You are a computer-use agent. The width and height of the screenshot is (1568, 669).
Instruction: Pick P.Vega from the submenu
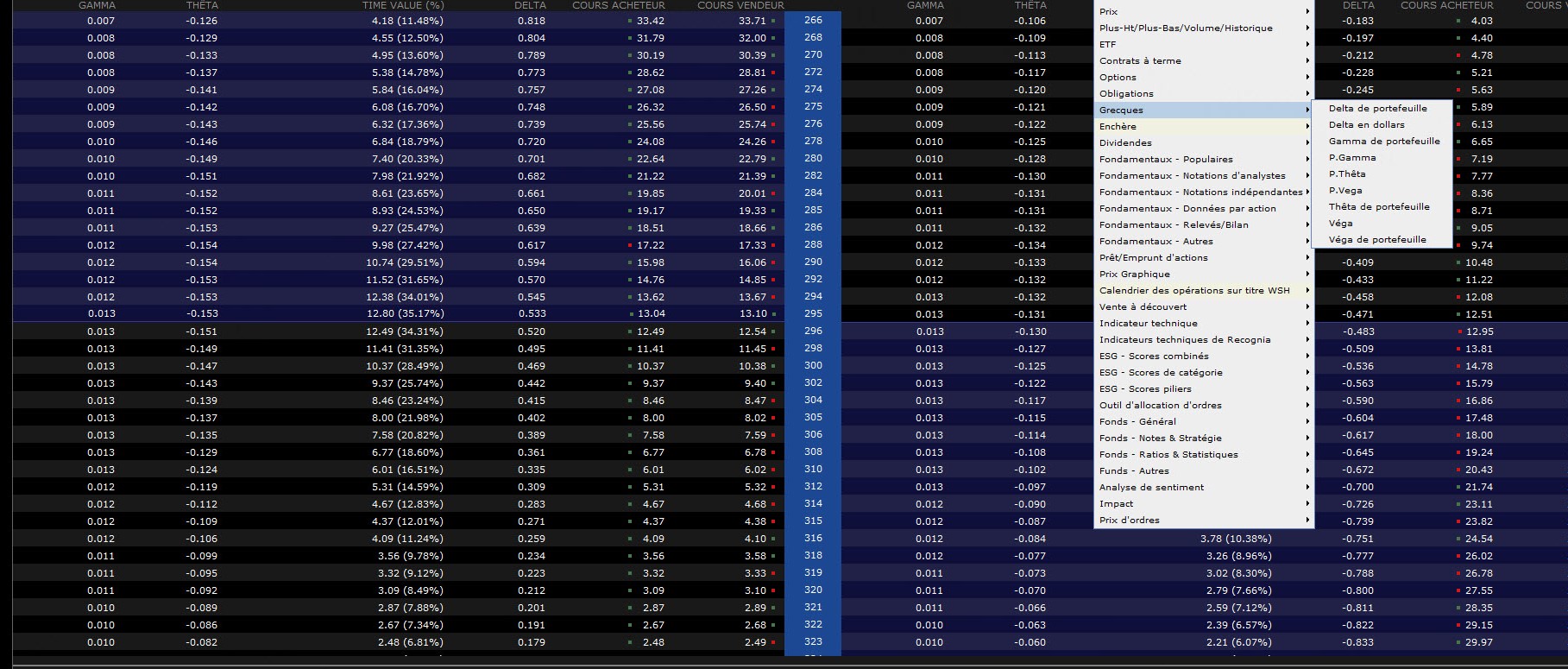[1345, 190]
